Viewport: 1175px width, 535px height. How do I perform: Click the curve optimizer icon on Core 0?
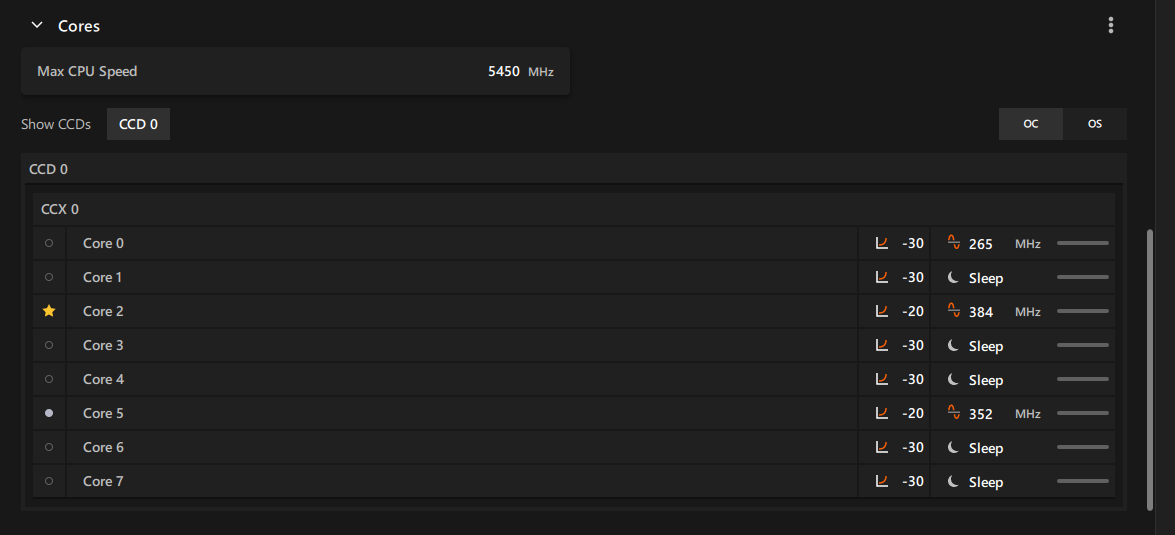pos(881,243)
